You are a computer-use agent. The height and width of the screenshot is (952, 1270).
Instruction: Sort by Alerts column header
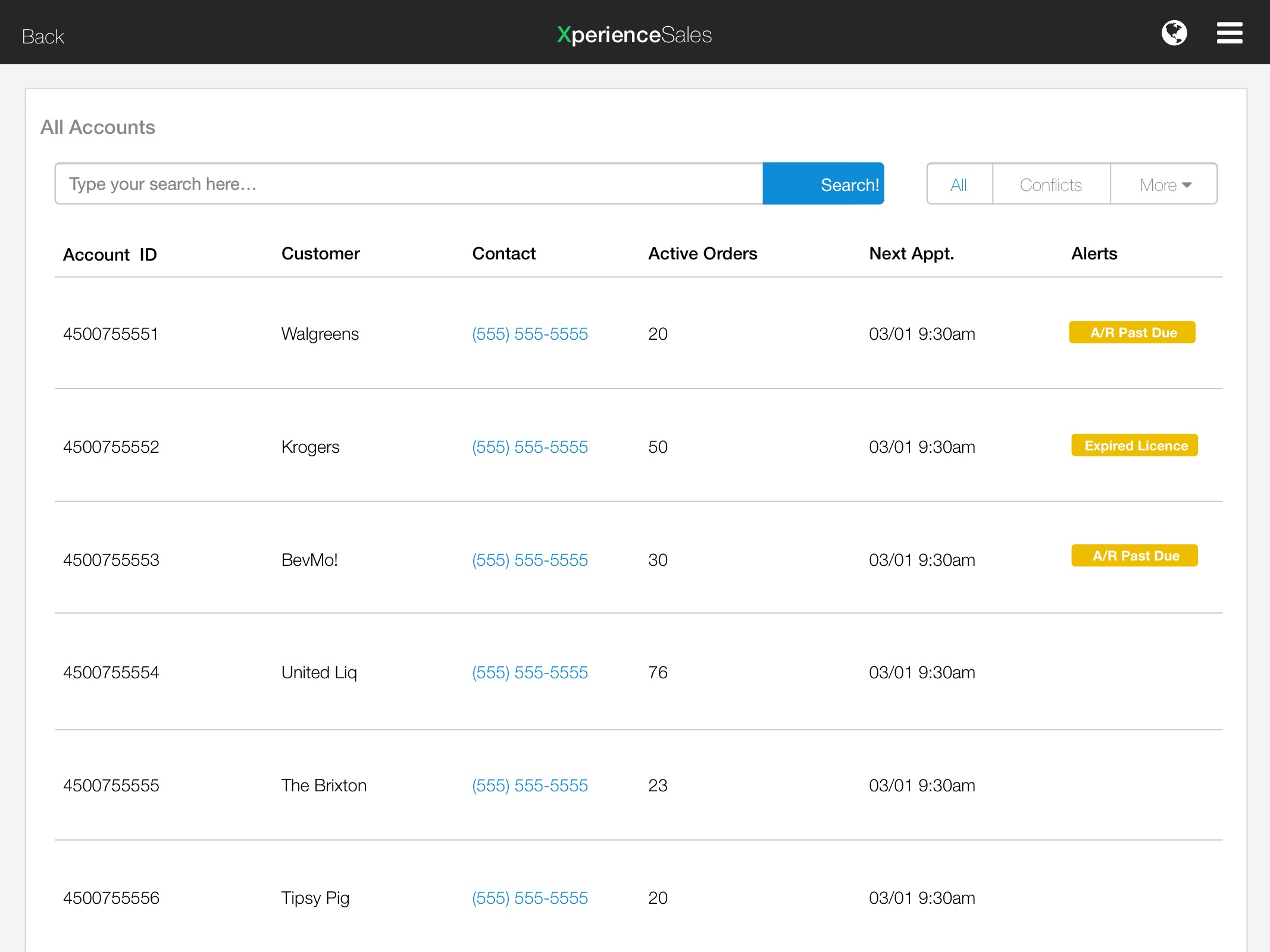pyautogui.click(x=1094, y=253)
